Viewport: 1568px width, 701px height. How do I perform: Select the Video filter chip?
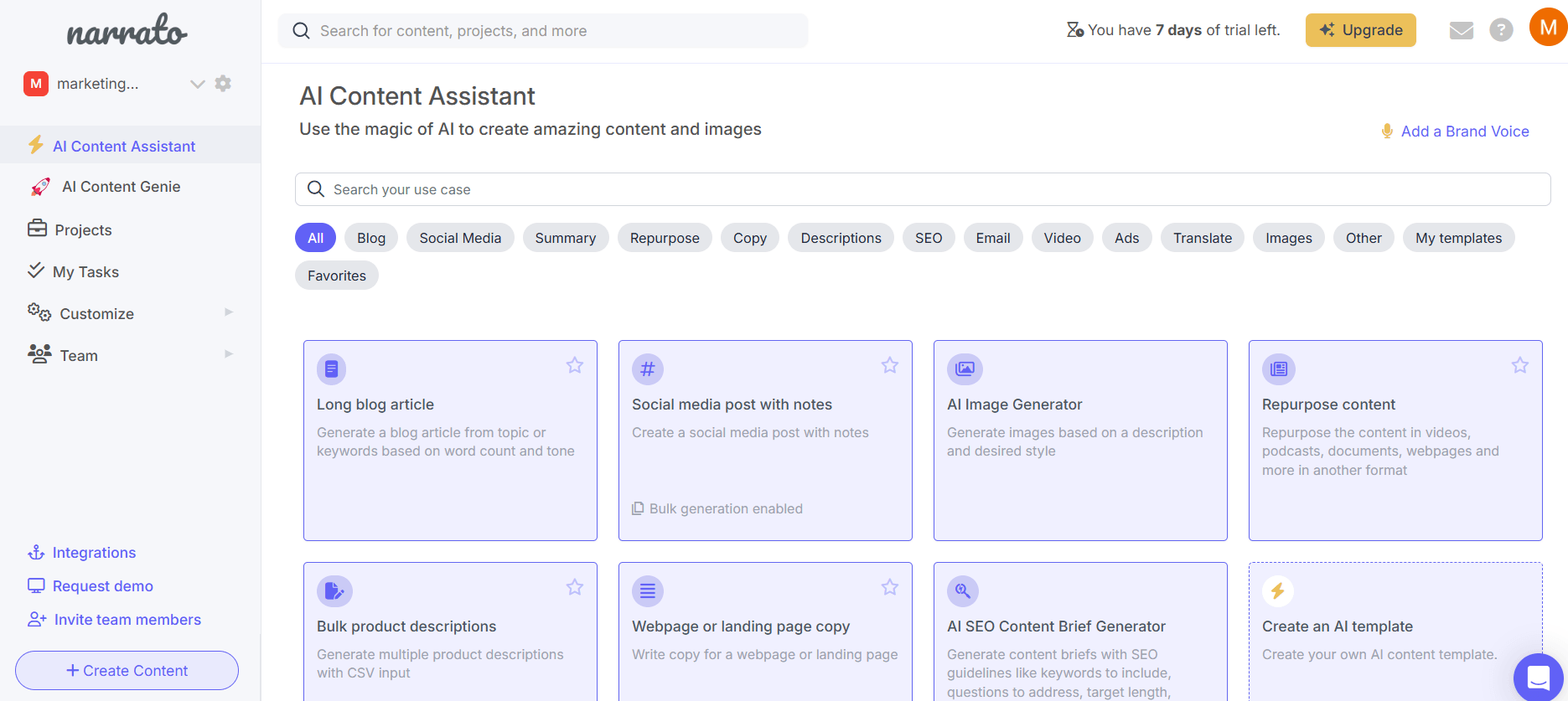coord(1062,238)
